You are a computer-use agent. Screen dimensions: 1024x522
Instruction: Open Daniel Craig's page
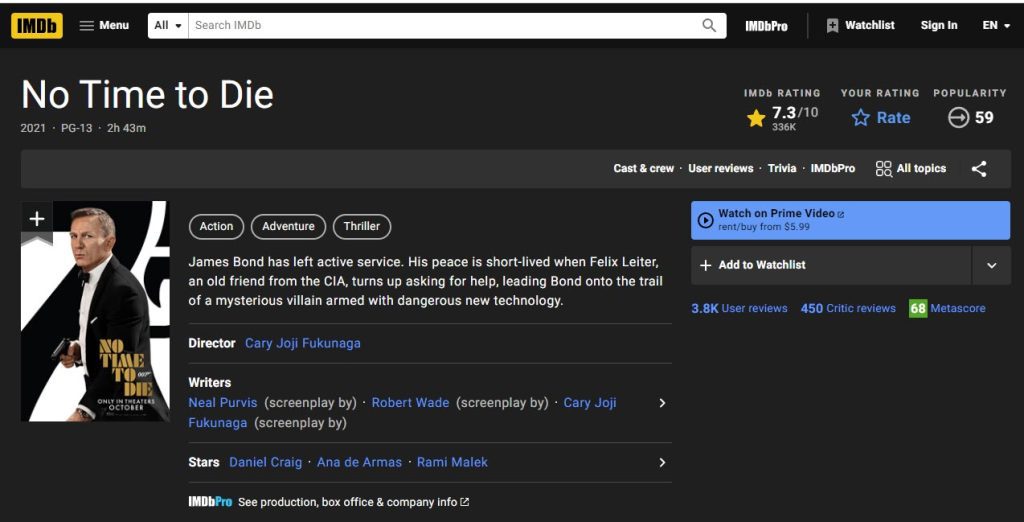pyautogui.click(x=265, y=463)
